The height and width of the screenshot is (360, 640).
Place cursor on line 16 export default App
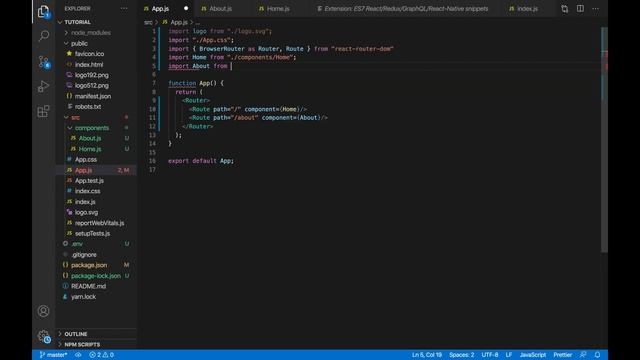(x=201, y=161)
